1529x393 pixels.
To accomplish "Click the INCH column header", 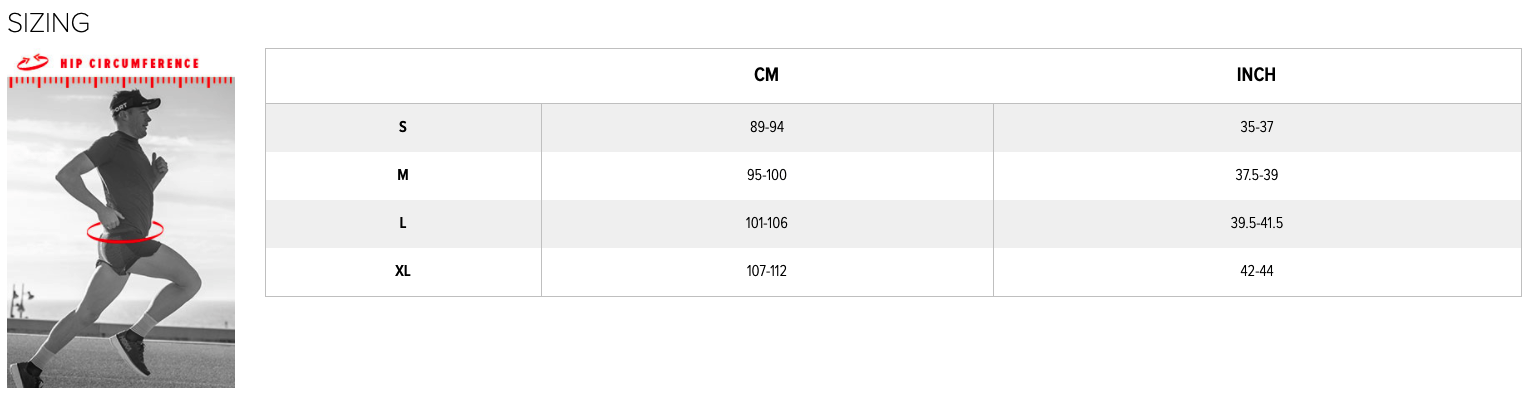I will (1256, 75).
